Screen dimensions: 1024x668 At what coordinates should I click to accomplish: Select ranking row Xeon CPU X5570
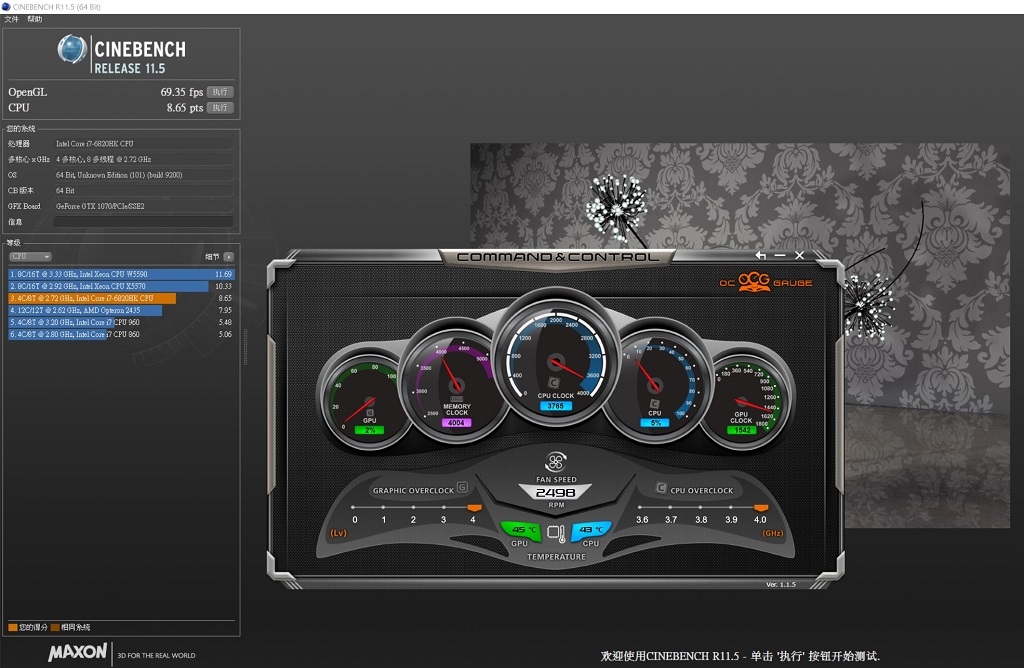coord(121,286)
